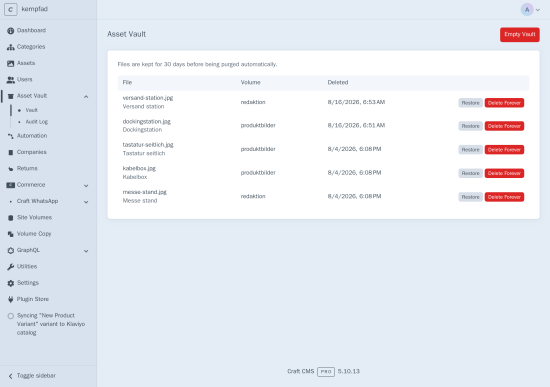Click the Categories sitemap icon

coord(11,47)
